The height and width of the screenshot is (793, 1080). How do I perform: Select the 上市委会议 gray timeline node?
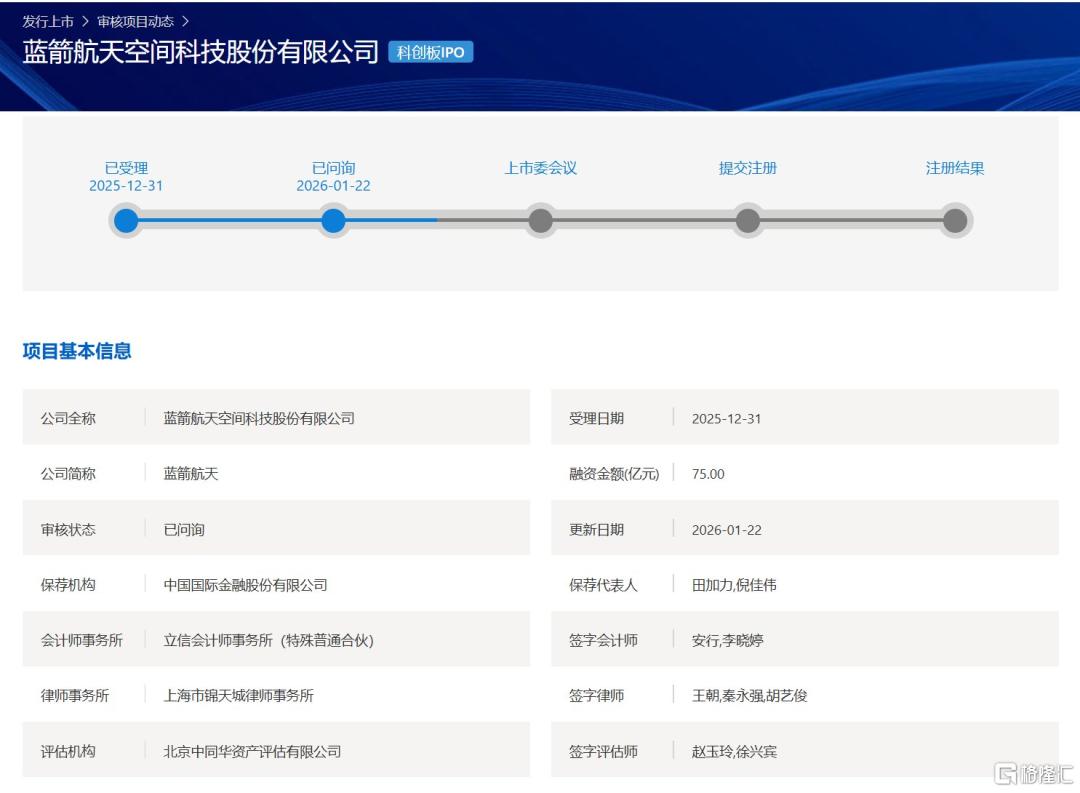[541, 221]
